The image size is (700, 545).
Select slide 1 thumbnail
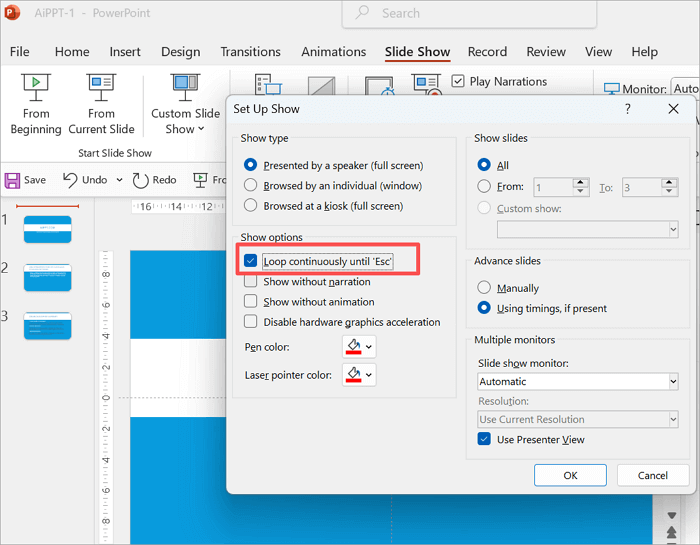(47, 229)
